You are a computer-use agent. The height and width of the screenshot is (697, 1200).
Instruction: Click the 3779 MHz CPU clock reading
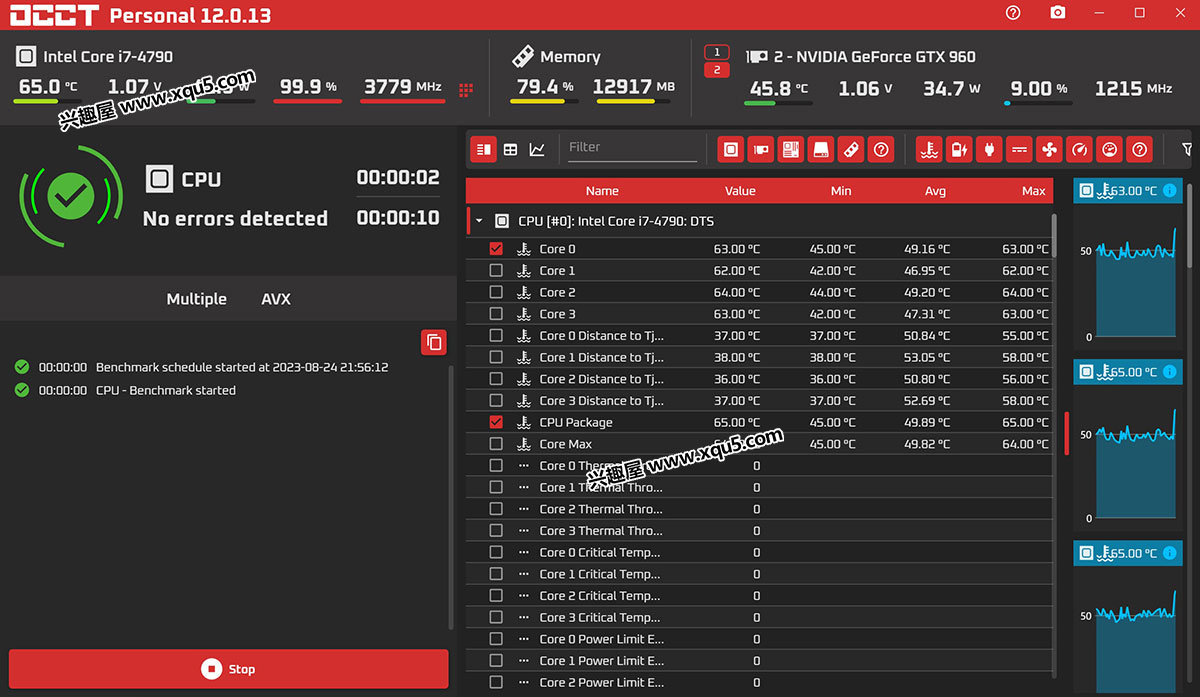click(x=402, y=87)
